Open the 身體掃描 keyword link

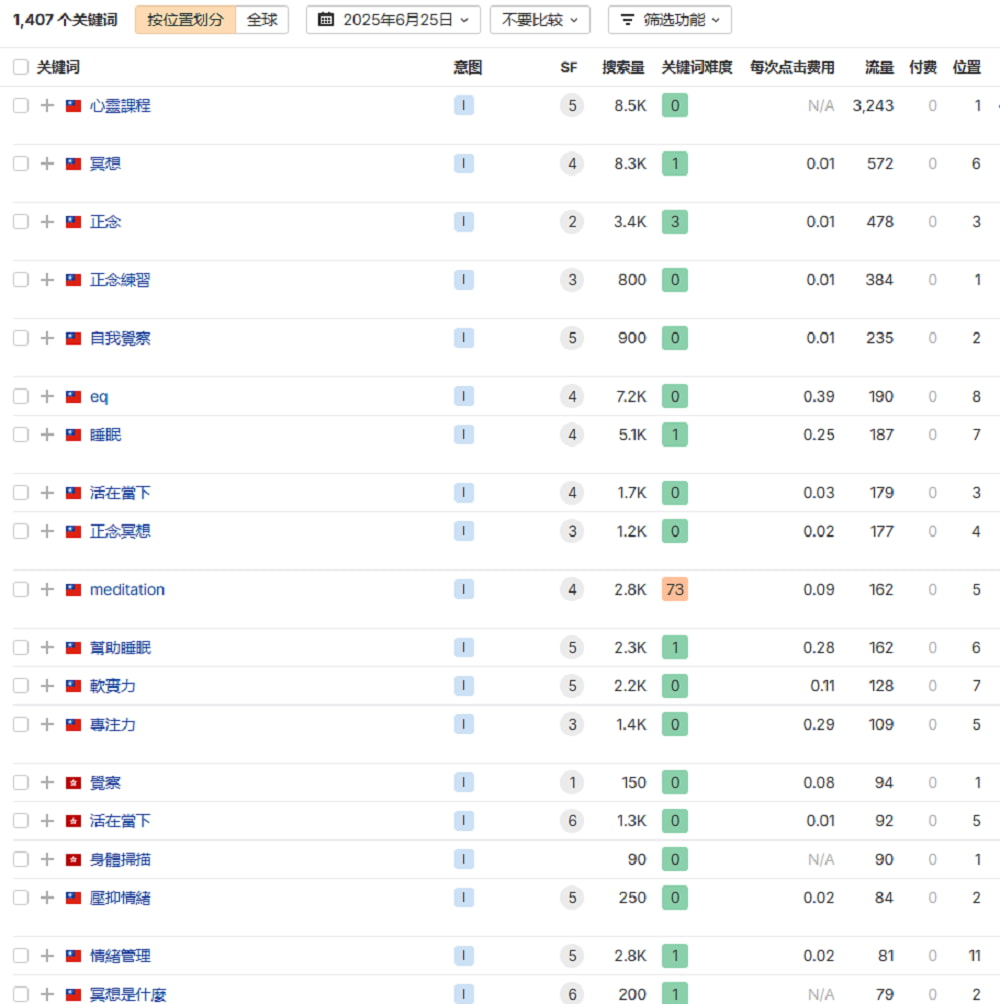click(120, 859)
